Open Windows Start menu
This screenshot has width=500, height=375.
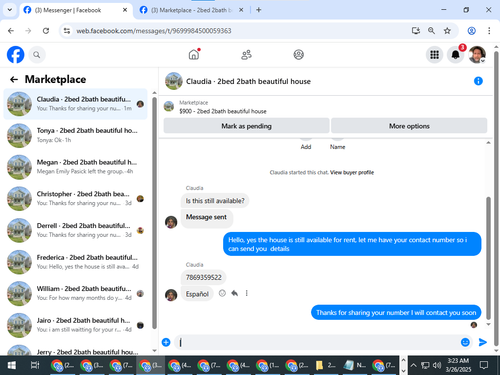pos(11,366)
